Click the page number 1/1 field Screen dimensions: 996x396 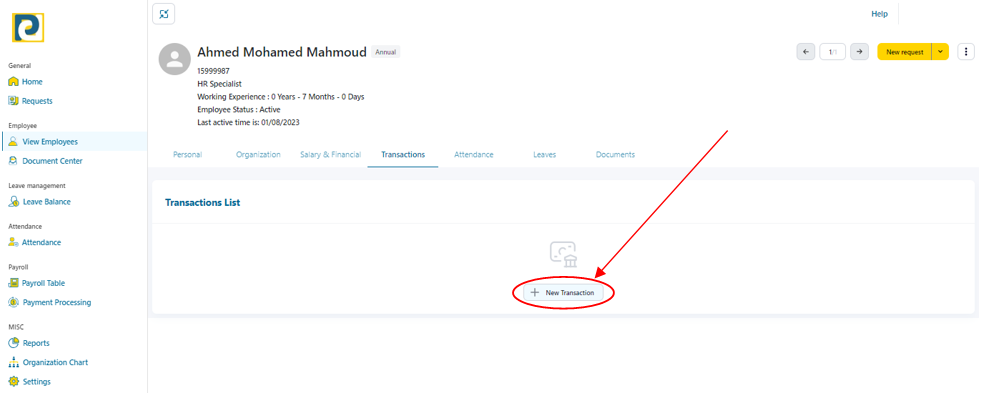832,52
